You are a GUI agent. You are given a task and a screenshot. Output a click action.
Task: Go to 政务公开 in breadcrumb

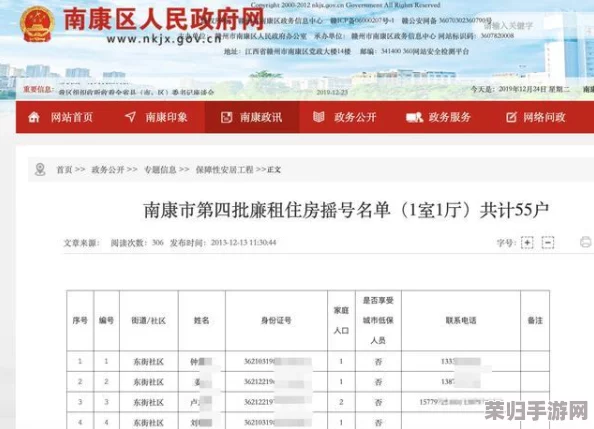(x=108, y=169)
